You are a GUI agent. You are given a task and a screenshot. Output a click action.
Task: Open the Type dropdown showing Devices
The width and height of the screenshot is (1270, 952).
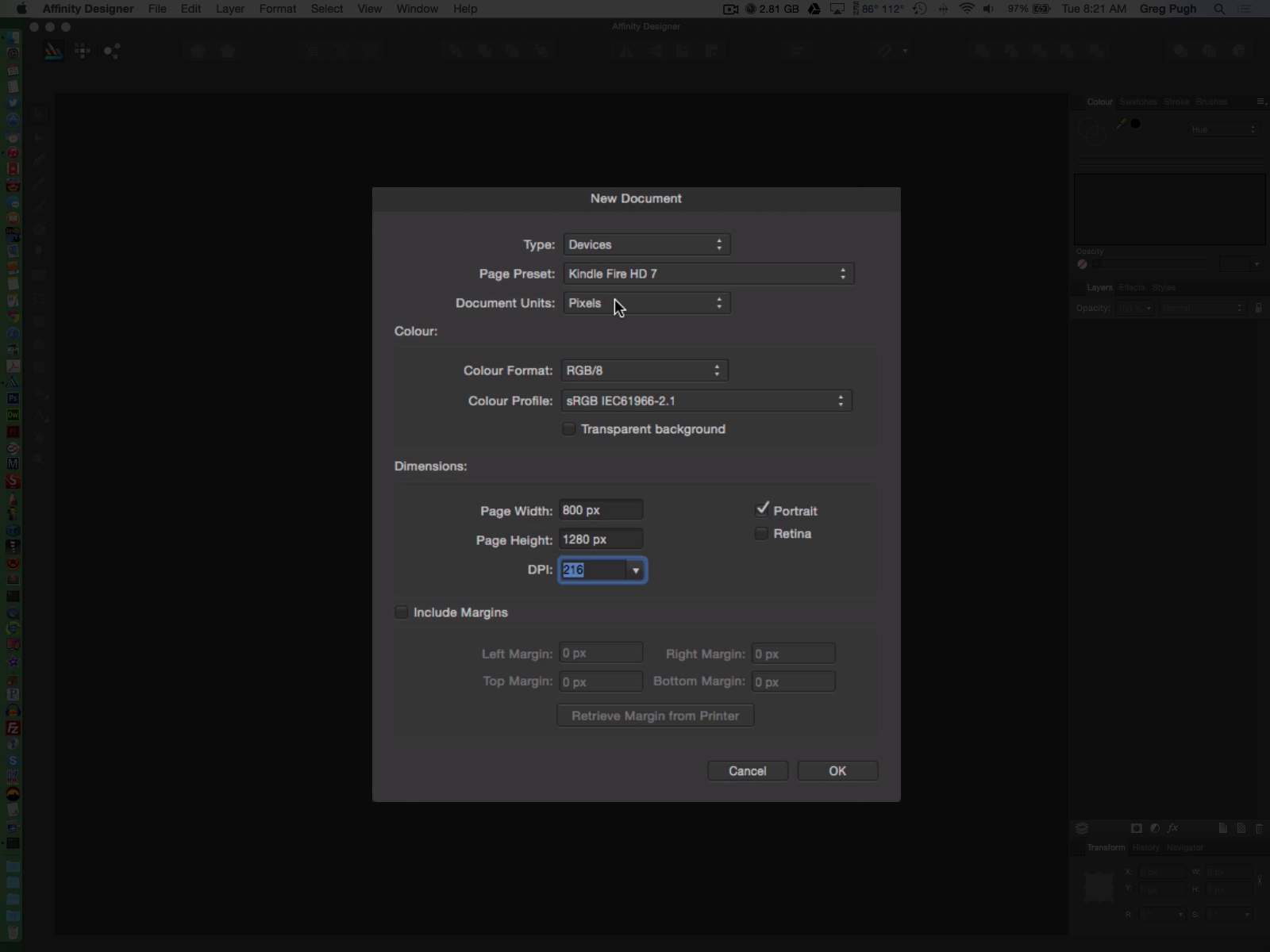point(647,244)
